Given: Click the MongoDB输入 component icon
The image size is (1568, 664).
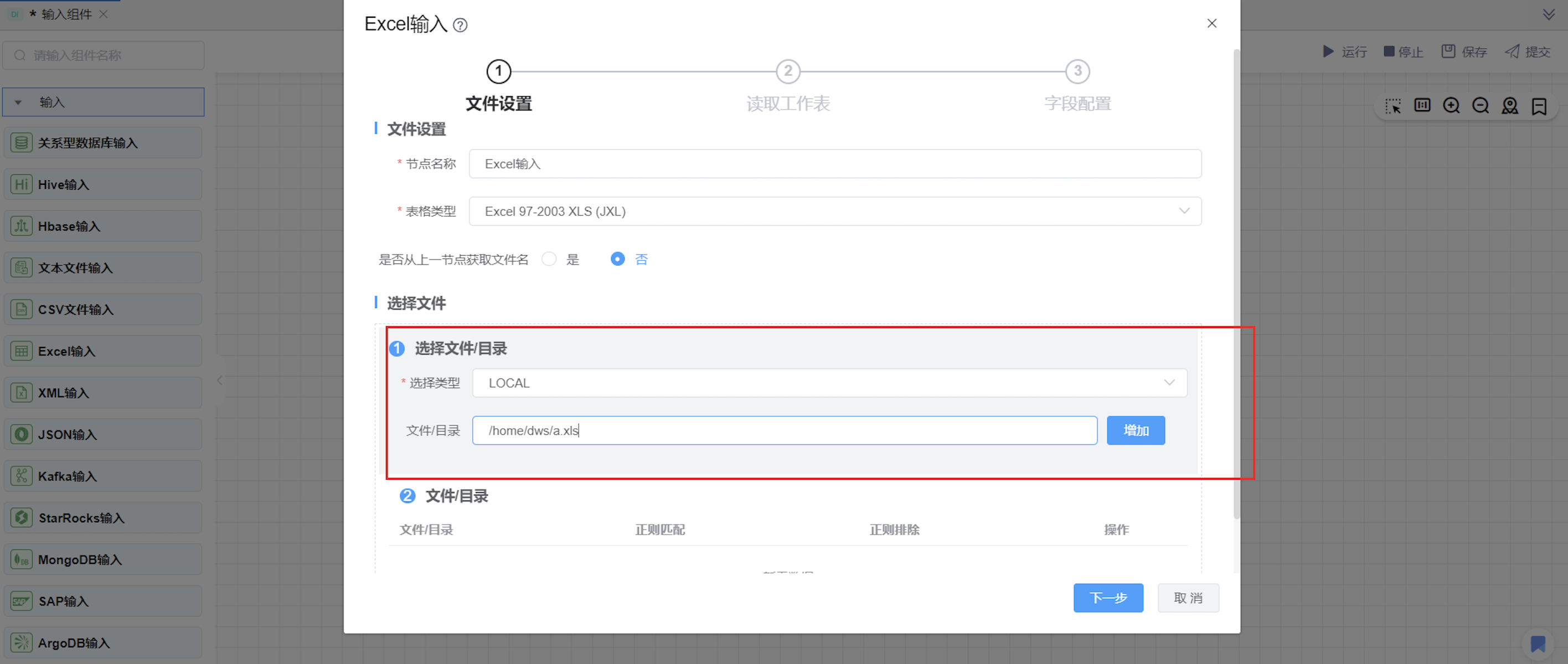Looking at the screenshot, I should click(x=21, y=559).
